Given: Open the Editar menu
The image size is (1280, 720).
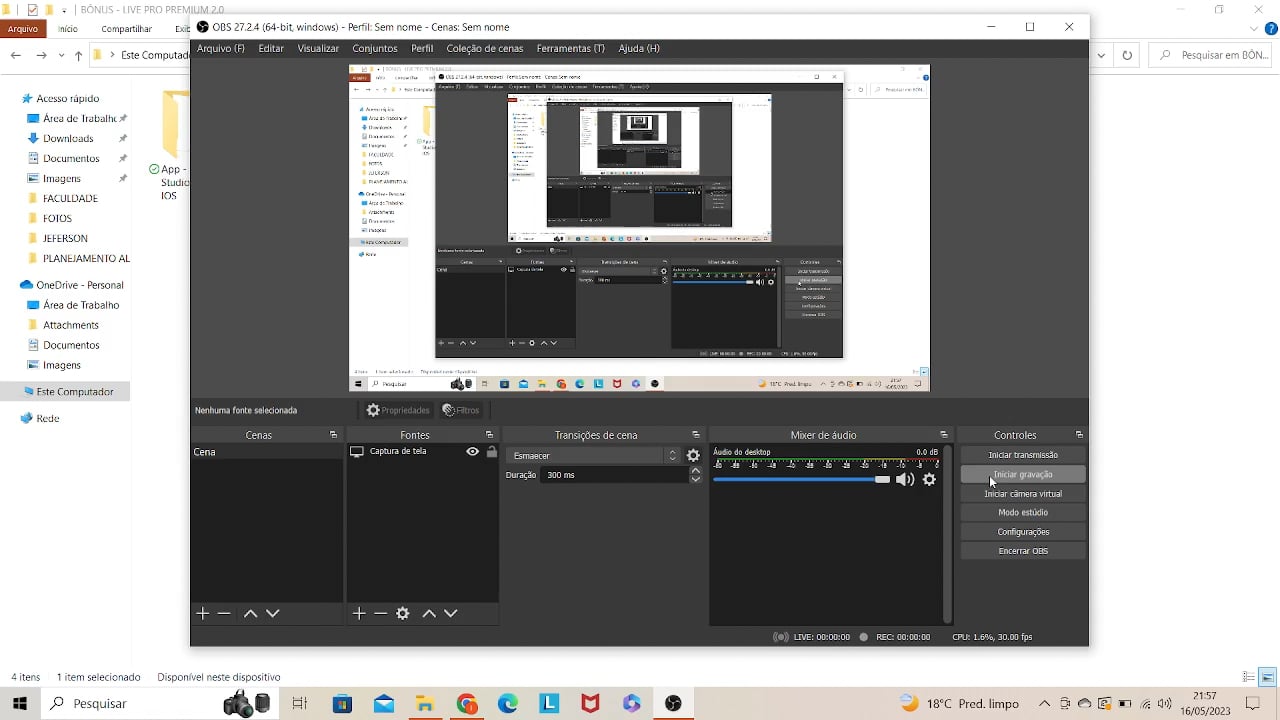Looking at the screenshot, I should coord(271,48).
